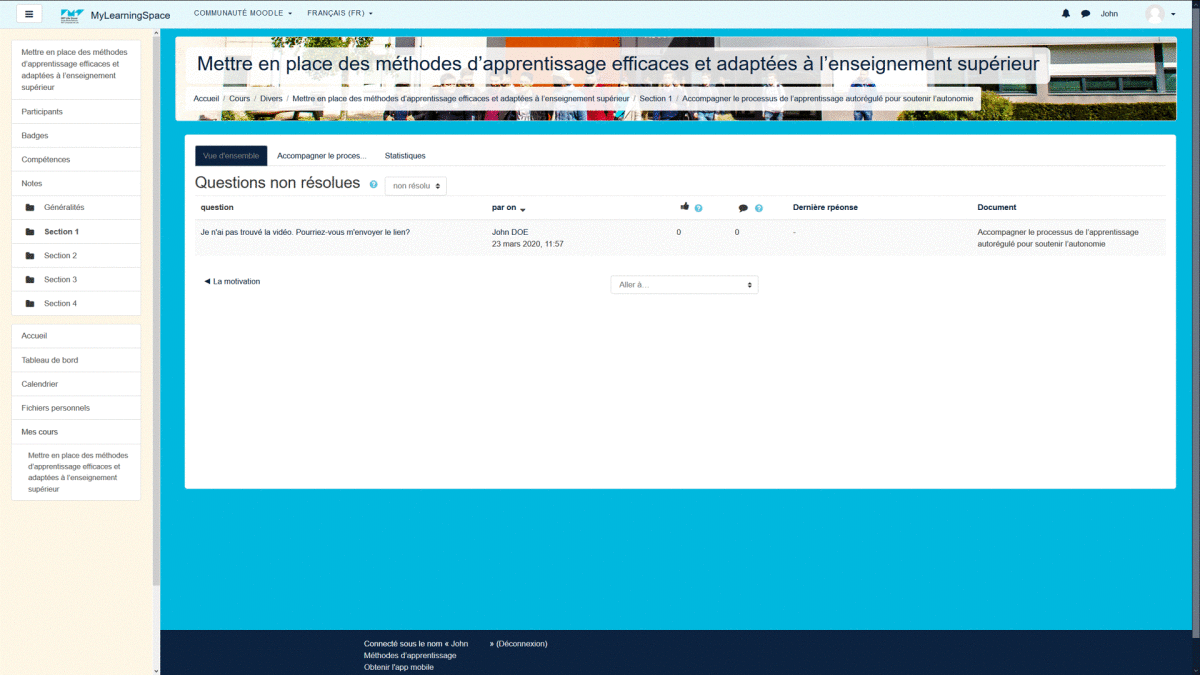Image resolution: width=1200 pixels, height=675 pixels.
Task: Open the messages speech bubble icon
Action: pos(1086,14)
